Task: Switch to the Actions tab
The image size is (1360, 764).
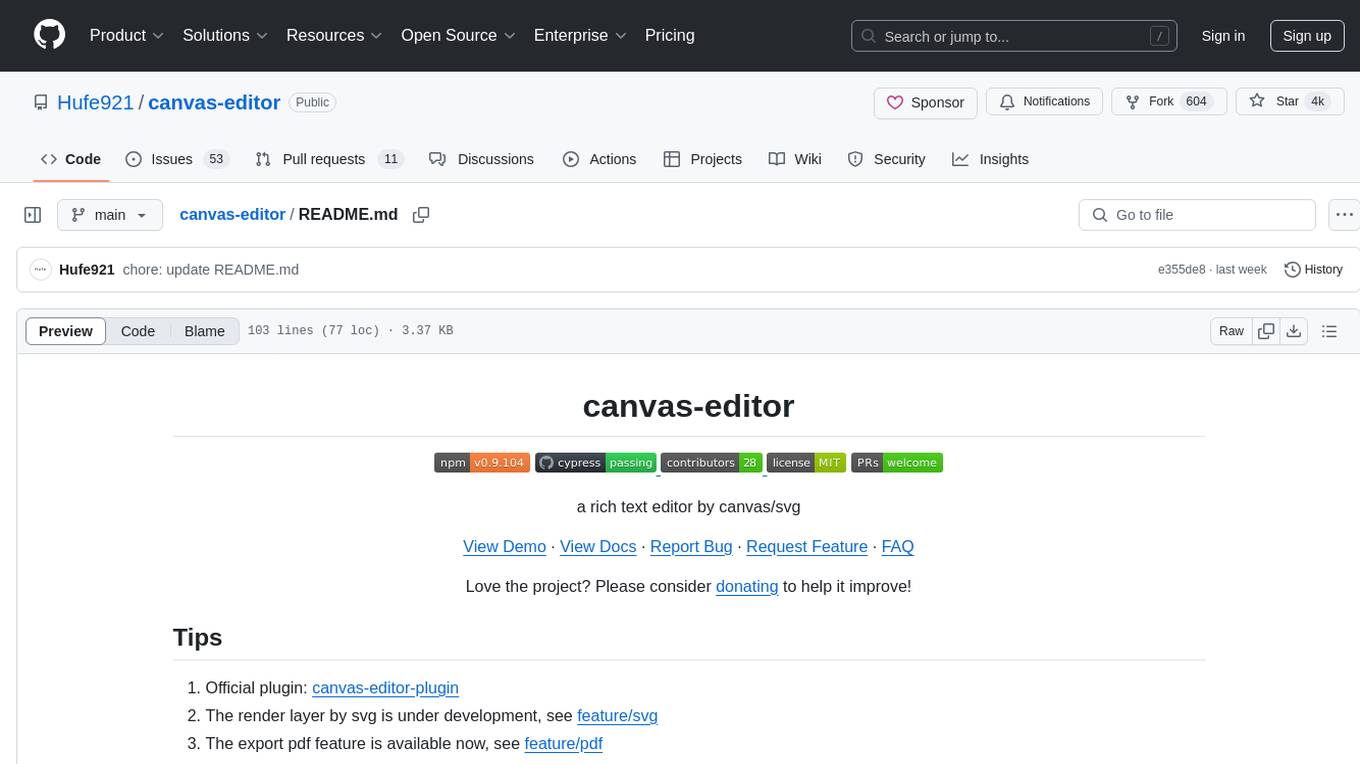Action: 599,159
